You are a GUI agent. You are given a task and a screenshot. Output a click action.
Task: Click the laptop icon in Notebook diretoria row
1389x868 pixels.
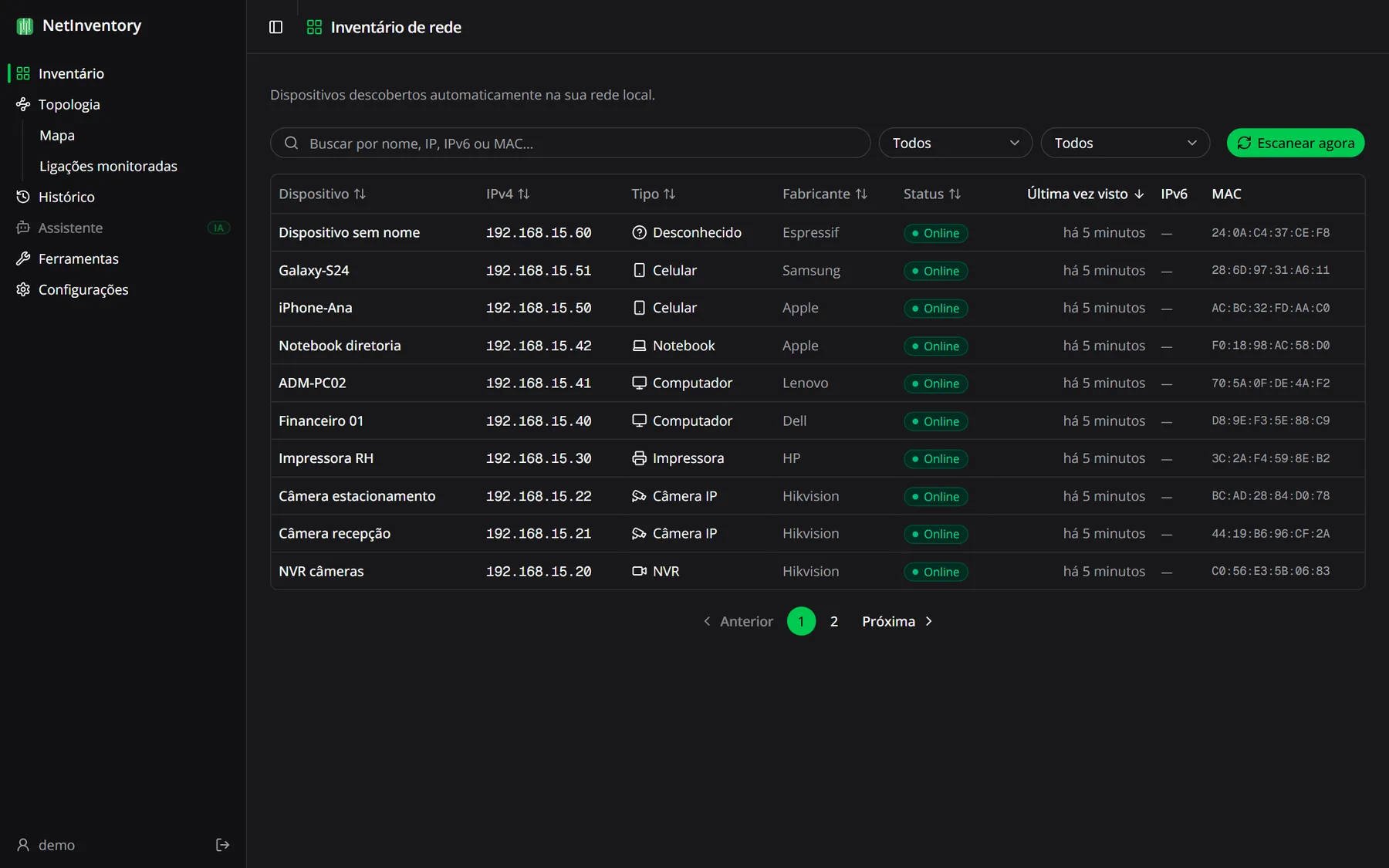(x=639, y=346)
